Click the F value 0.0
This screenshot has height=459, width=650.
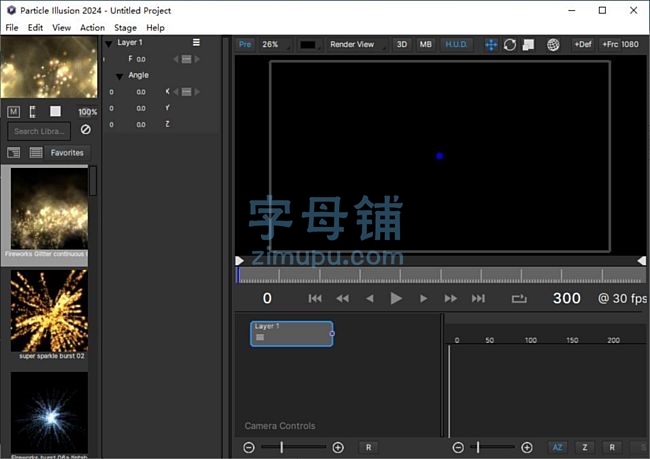pos(141,59)
